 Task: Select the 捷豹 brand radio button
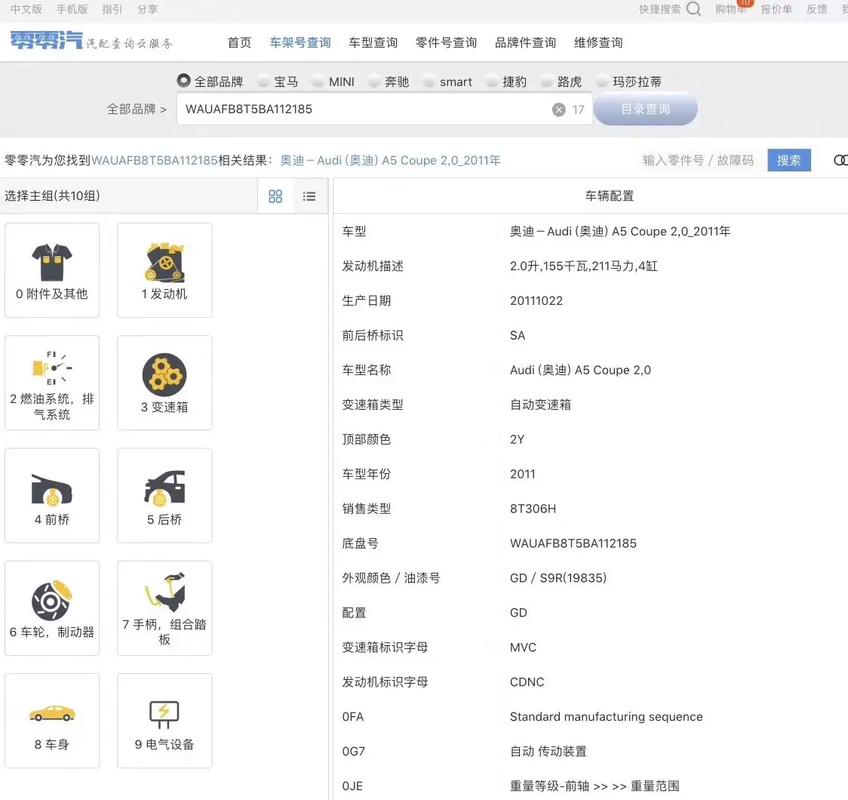[x=492, y=82]
